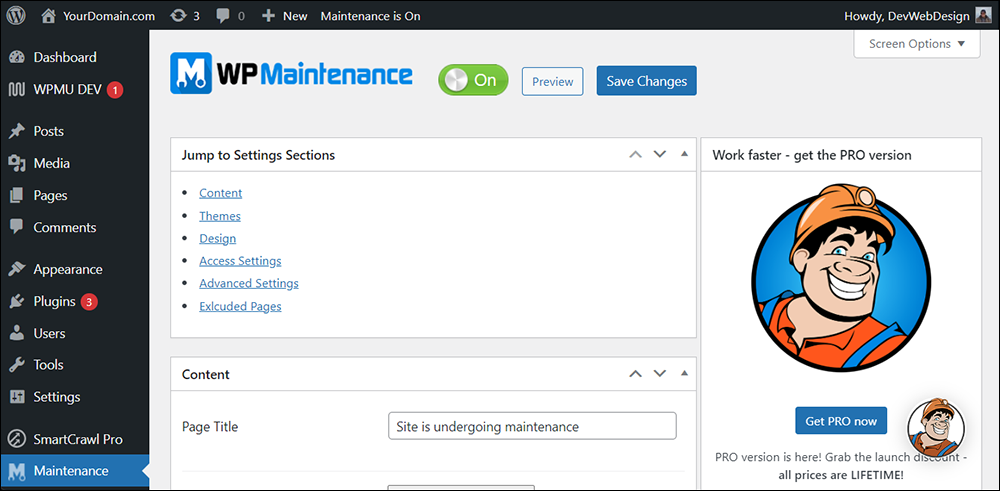Jump to Advanced Settings link
The height and width of the screenshot is (491, 1000).
[x=249, y=283]
